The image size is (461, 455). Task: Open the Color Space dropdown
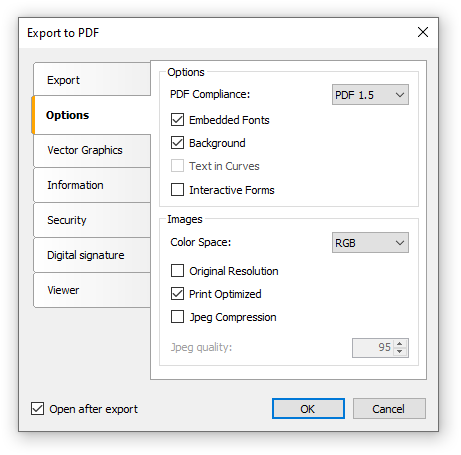pyautogui.click(x=370, y=243)
